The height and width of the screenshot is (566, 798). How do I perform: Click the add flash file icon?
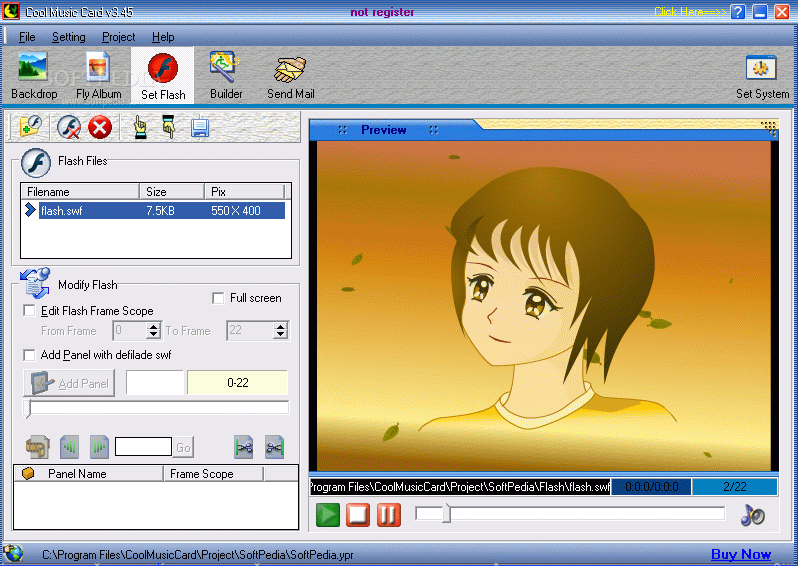tap(30, 127)
